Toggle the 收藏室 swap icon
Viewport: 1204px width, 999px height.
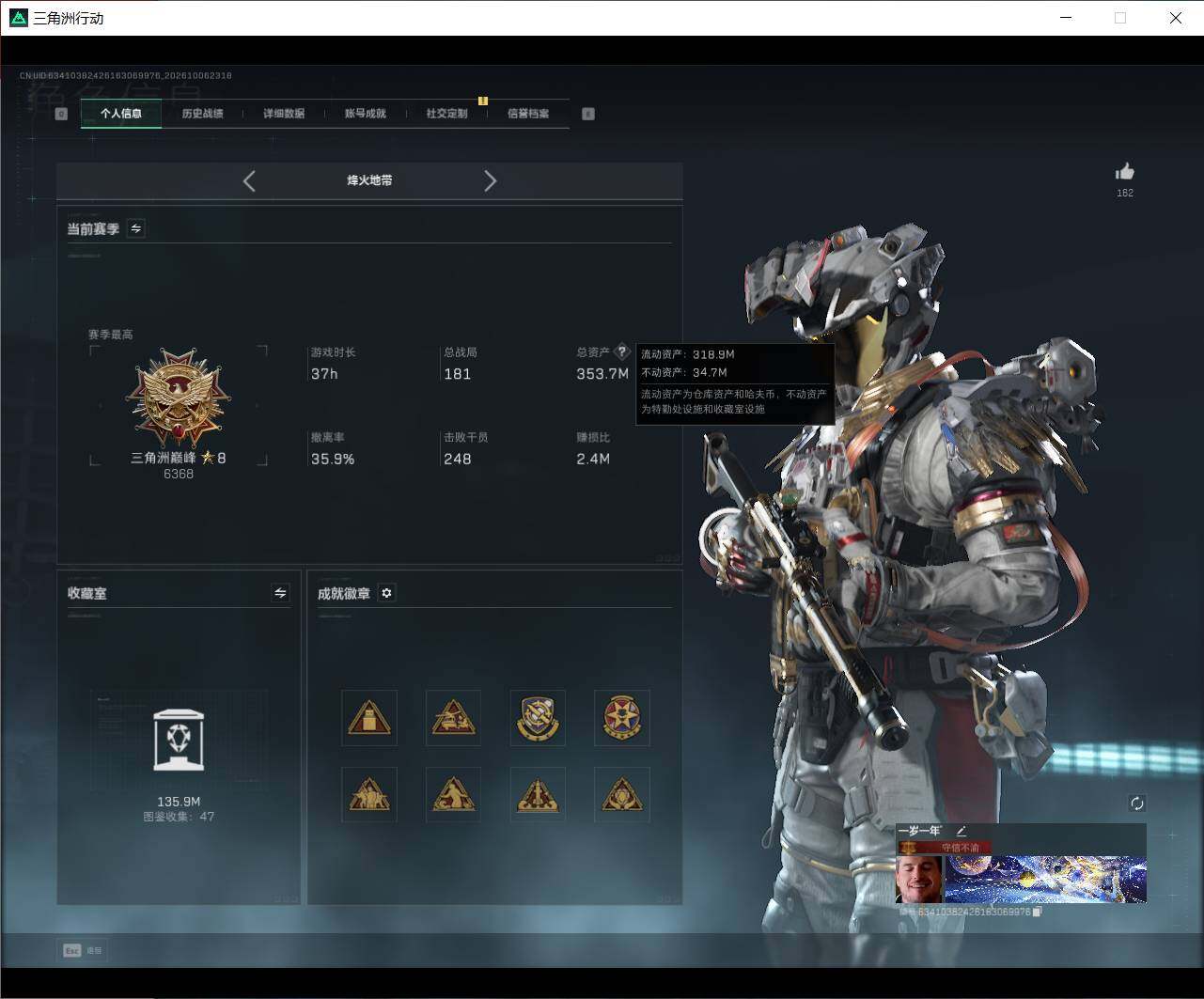pos(280,593)
